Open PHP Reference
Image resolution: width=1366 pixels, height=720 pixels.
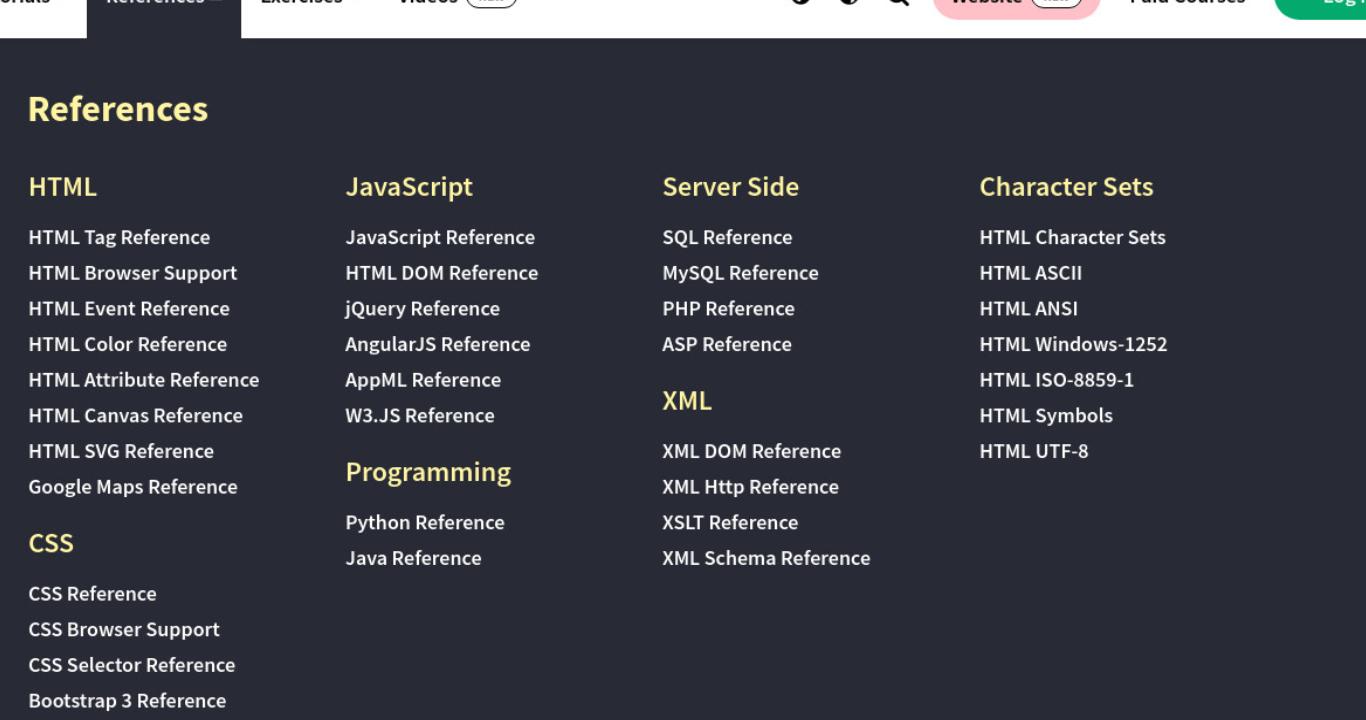pyautogui.click(x=729, y=309)
